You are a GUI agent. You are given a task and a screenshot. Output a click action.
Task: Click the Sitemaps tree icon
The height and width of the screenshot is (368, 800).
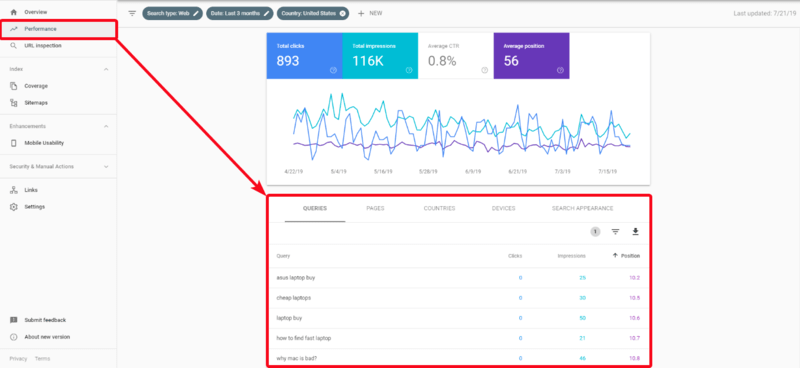(x=14, y=103)
